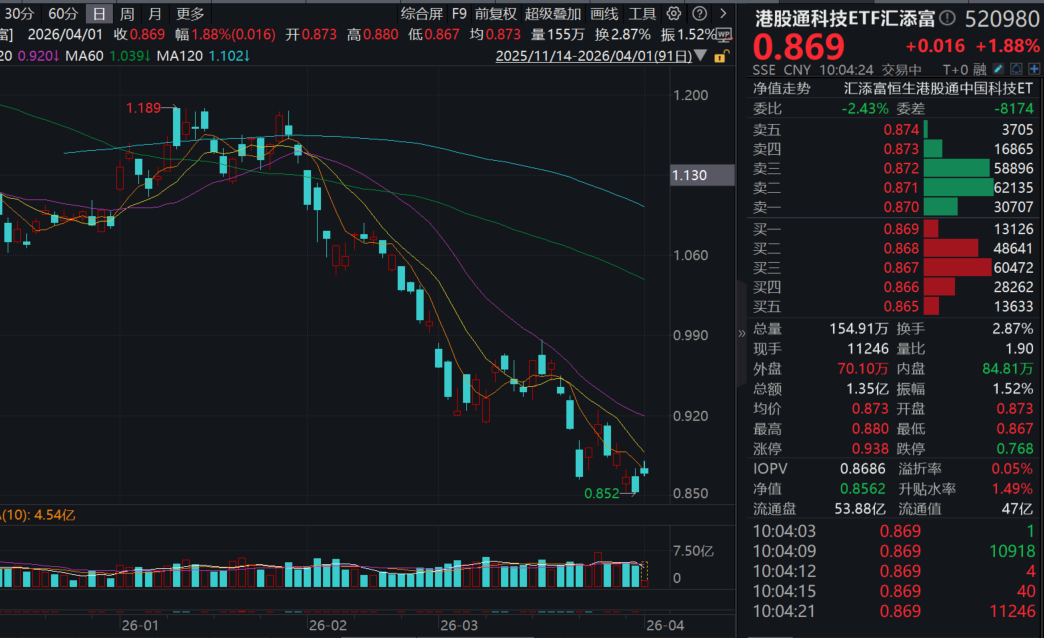Click the info icon beside the ETF name
This screenshot has height=638, width=1044.
[948, 17]
